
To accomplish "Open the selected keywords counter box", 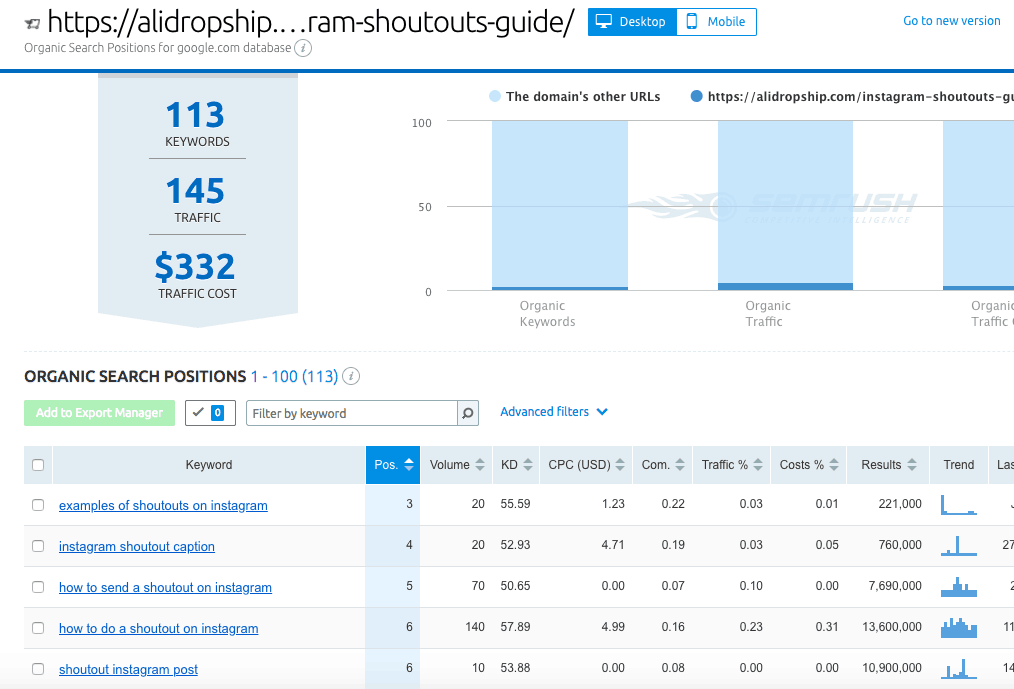I will tap(210, 413).
